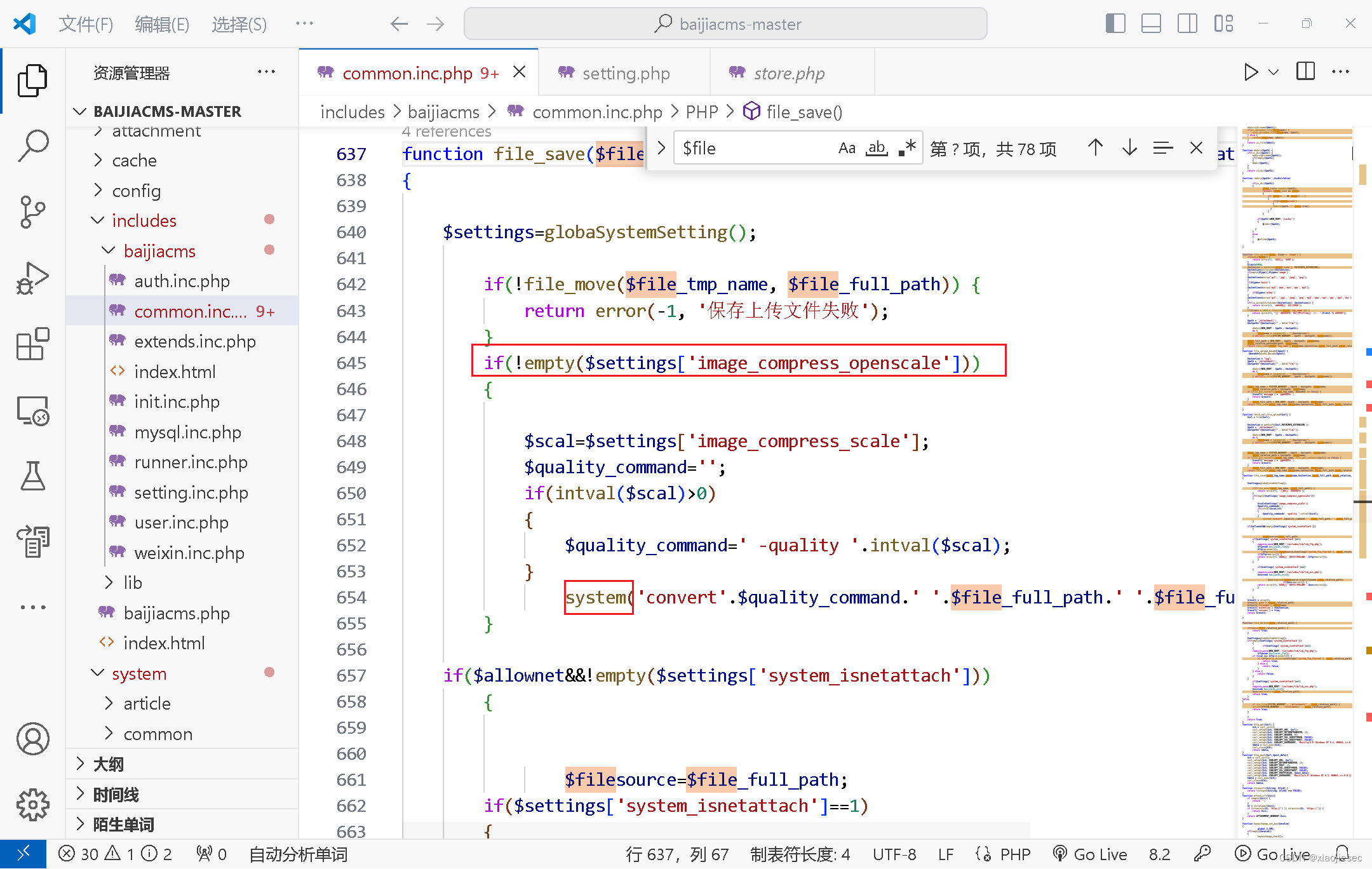Split the editor using the top-right icon
Viewport: 1372px width, 869px height.
tap(1305, 71)
